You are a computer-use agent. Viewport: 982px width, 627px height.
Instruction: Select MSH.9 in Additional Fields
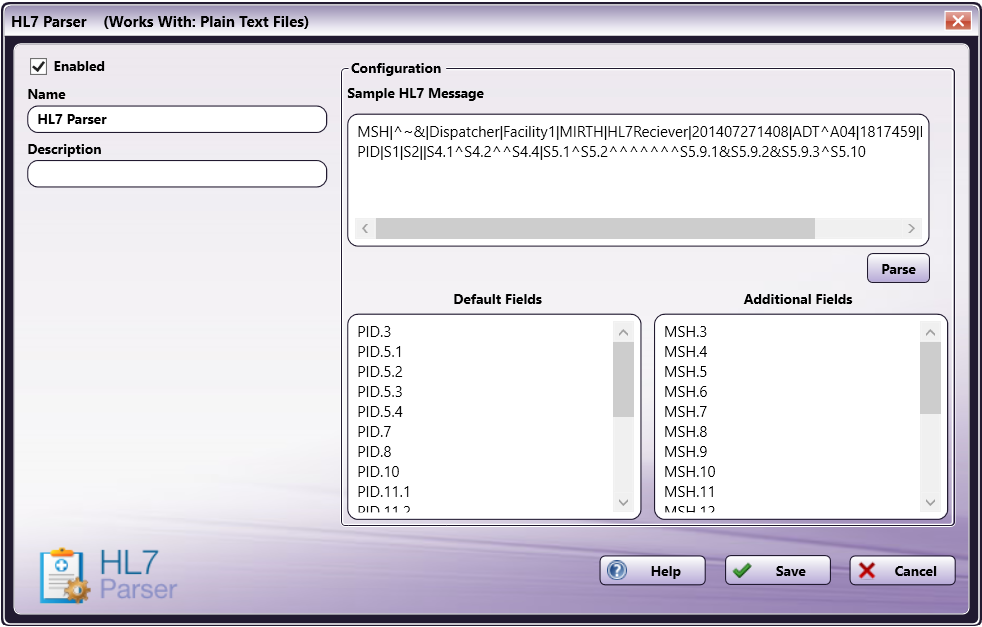[x=685, y=452]
